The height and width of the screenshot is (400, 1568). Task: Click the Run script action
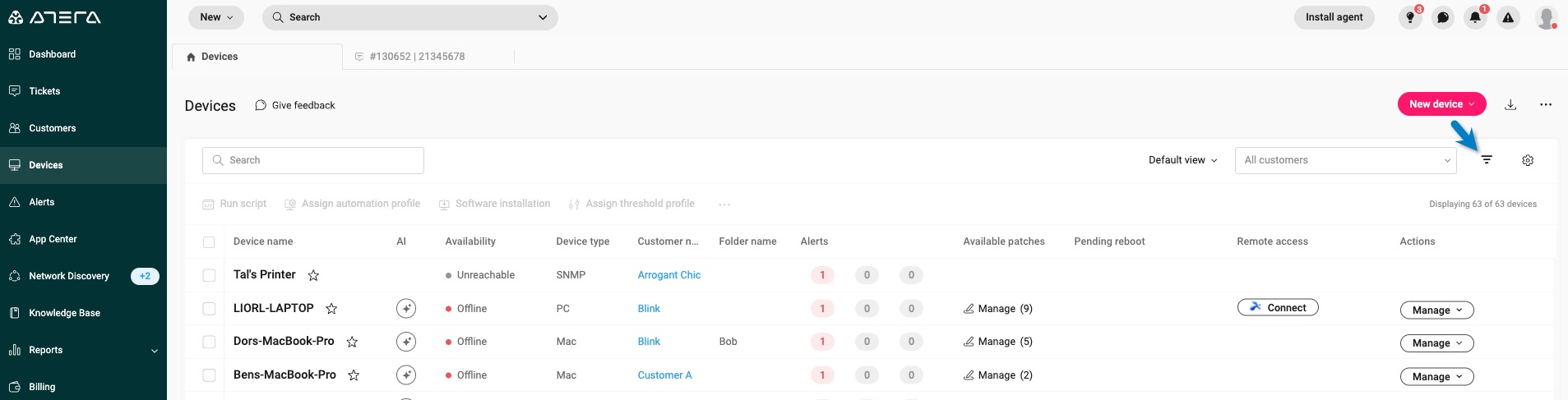pyautogui.click(x=234, y=204)
